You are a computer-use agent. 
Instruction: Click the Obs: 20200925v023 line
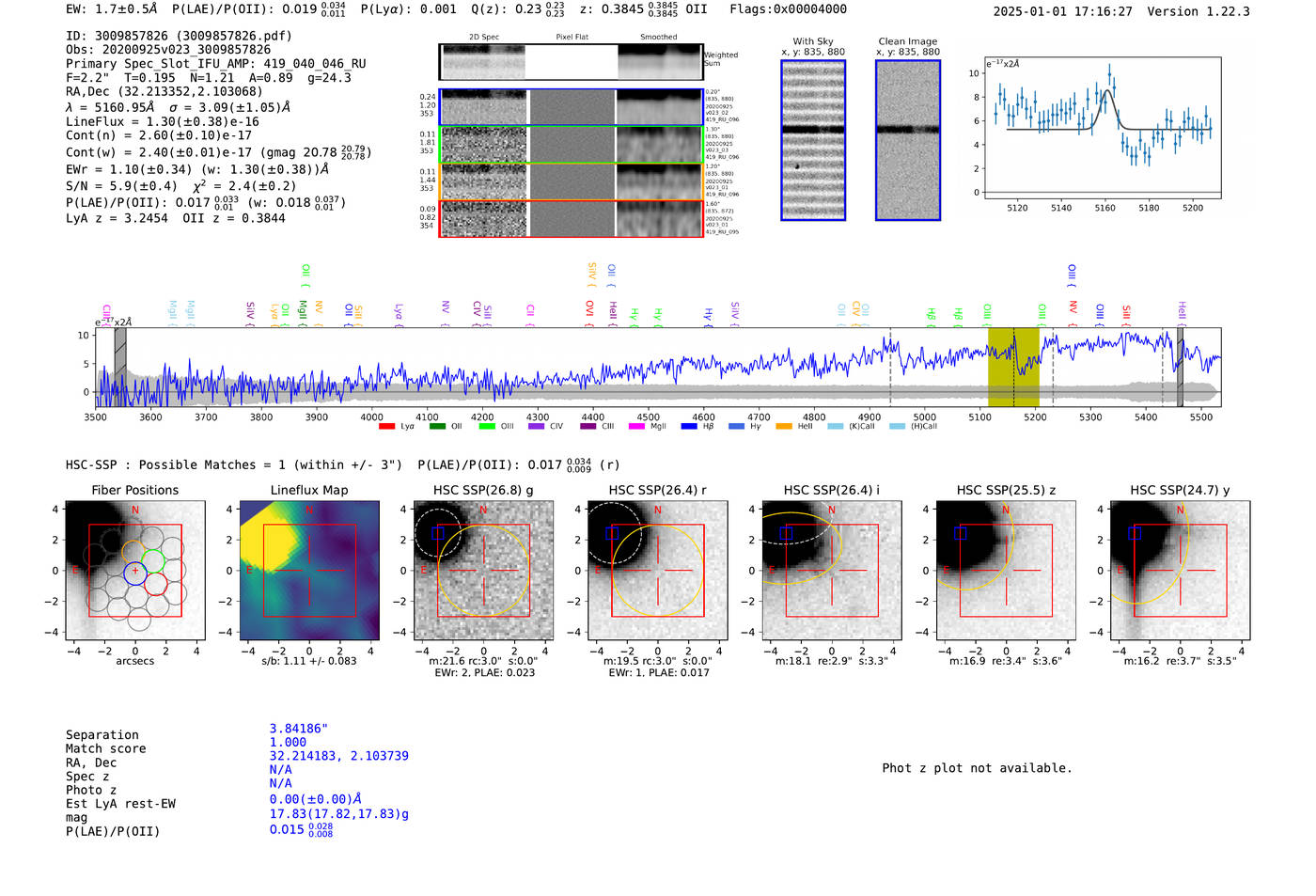(168, 50)
